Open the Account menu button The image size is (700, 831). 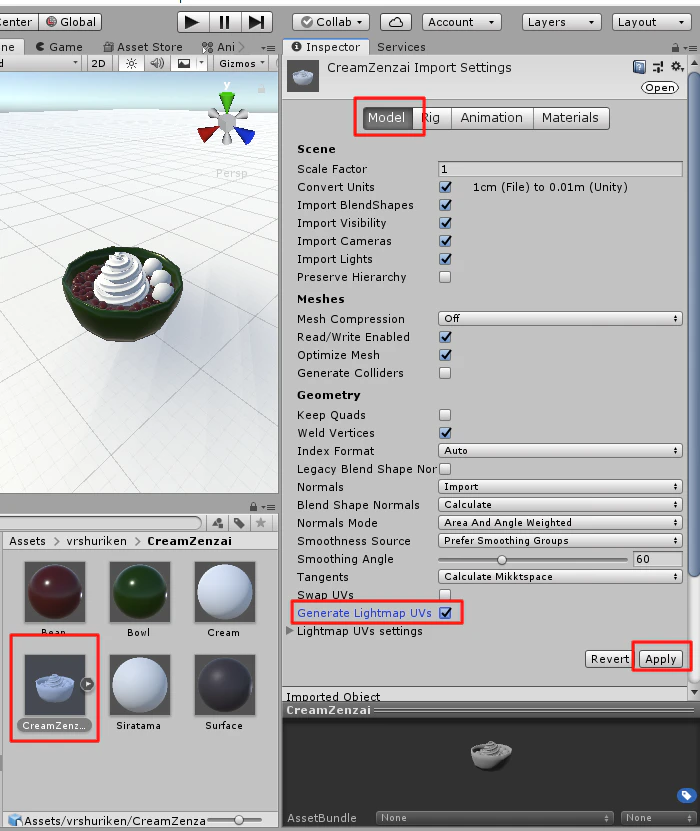(462, 22)
